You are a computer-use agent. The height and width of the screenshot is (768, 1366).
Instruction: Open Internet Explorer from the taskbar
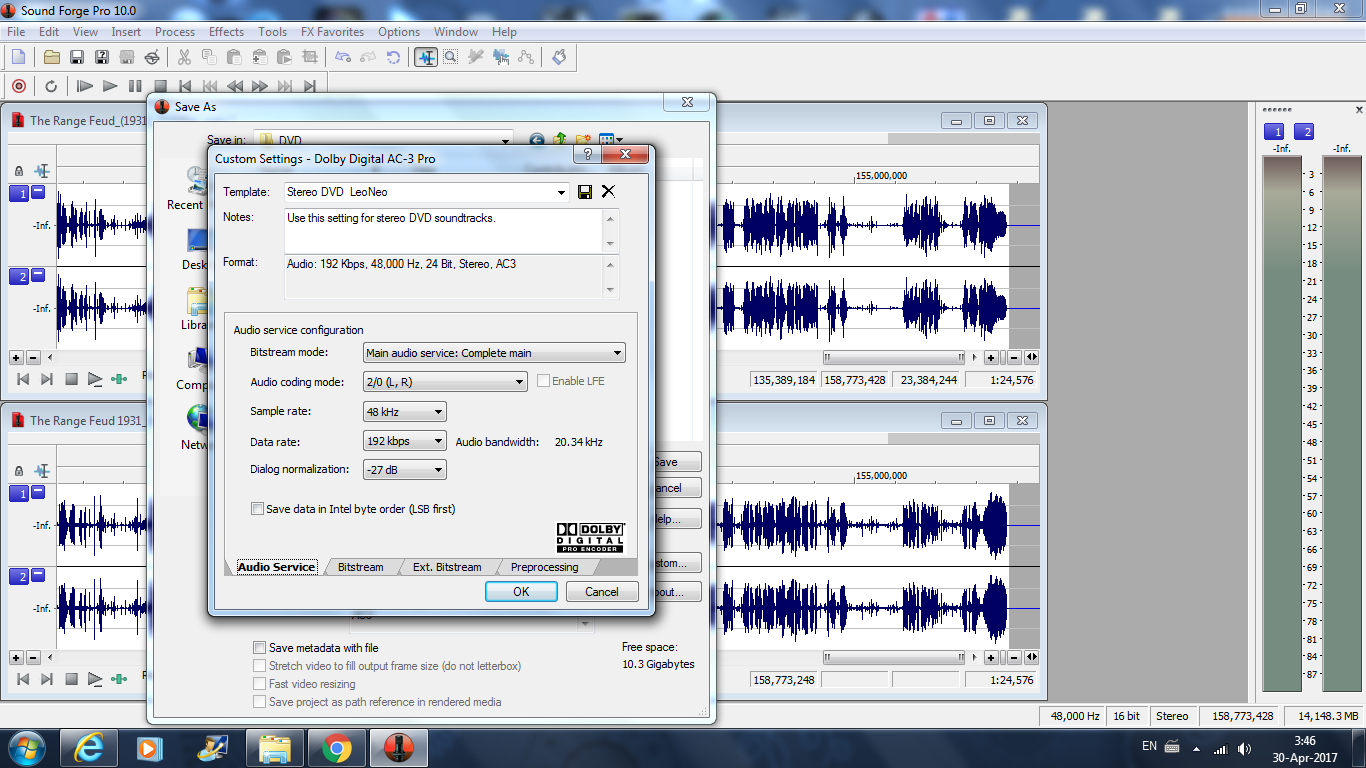tap(88, 748)
